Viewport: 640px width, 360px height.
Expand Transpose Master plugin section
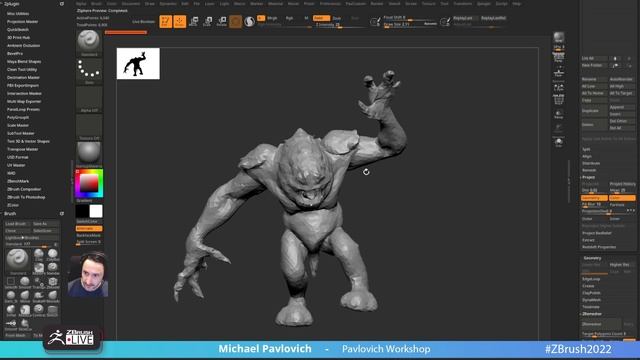click(x=22, y=149)
